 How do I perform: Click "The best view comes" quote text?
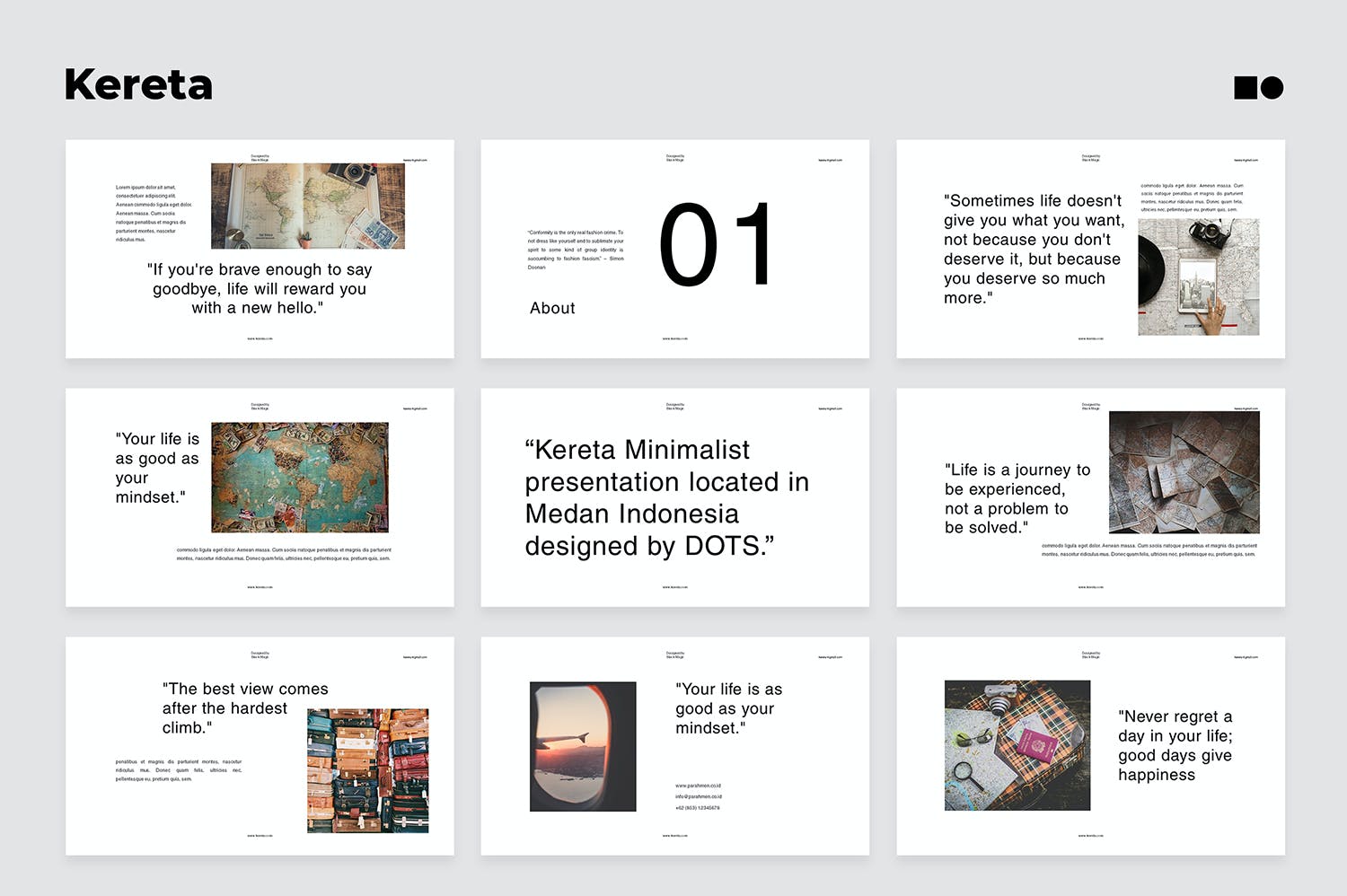pyautogui.click(x=244, y=708)
